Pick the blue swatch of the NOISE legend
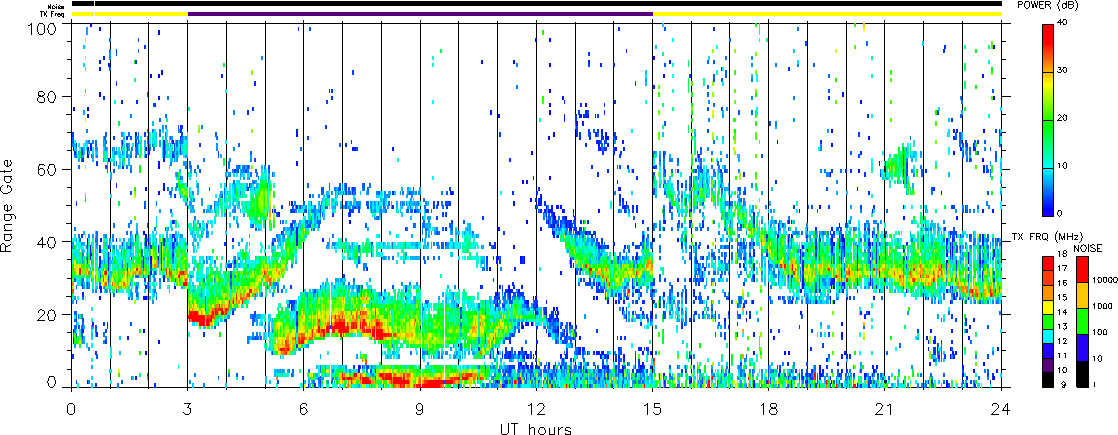Viewport: 1118px width, 435px height. coord(1081,347)
